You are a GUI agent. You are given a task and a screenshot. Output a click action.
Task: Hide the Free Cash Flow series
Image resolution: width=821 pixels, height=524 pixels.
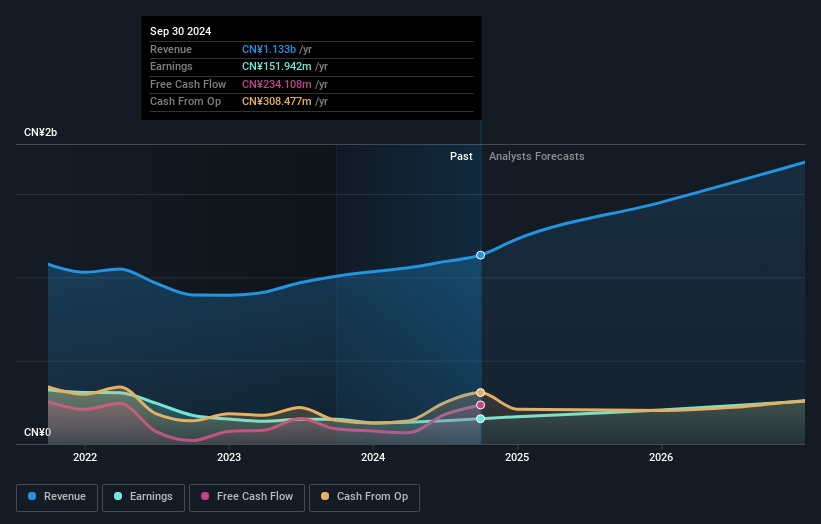tap(247, 497)
